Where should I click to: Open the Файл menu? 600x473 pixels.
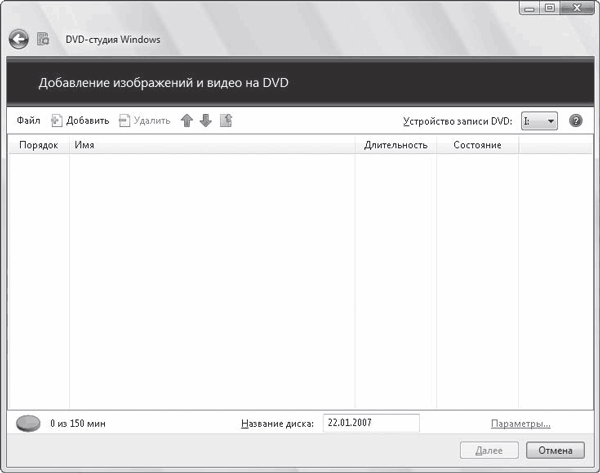tap(28, 121)
